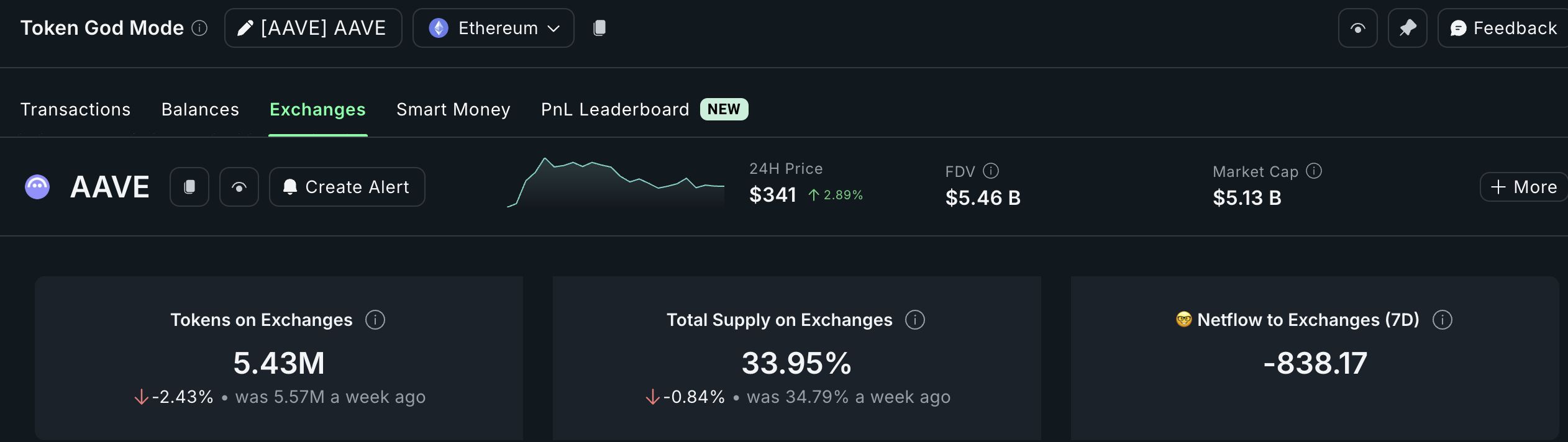1568x442 pixels.
Task: Copy the AAVE address via copy icon
Action: click(189, 186)
